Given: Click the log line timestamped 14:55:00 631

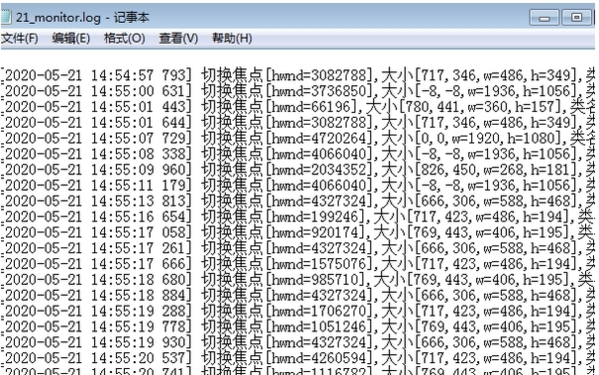Looking at the screenshot, I should pos(299,91).
